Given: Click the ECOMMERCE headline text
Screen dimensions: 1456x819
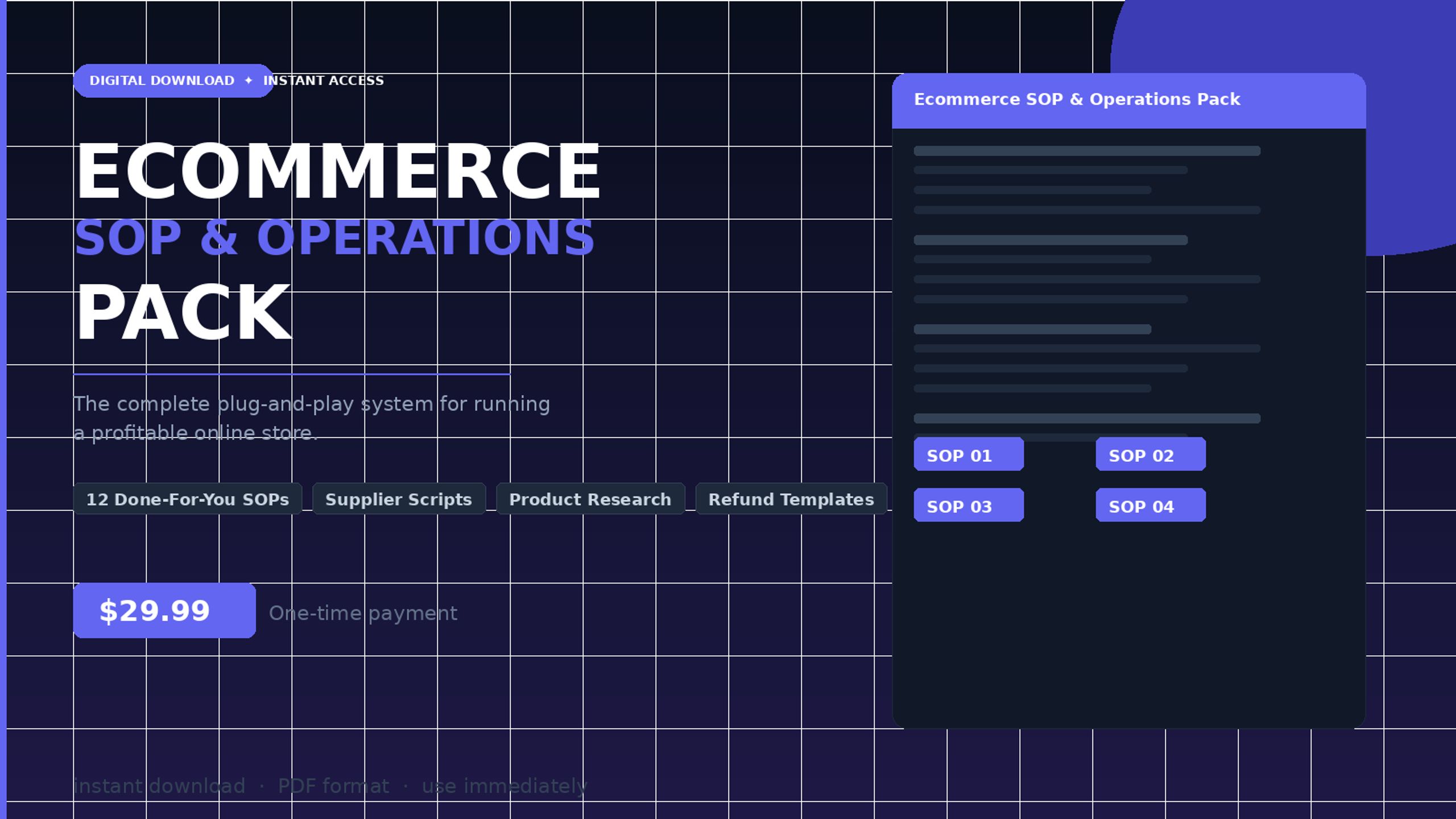Looking at the screenshot, I should click(338, 171).
